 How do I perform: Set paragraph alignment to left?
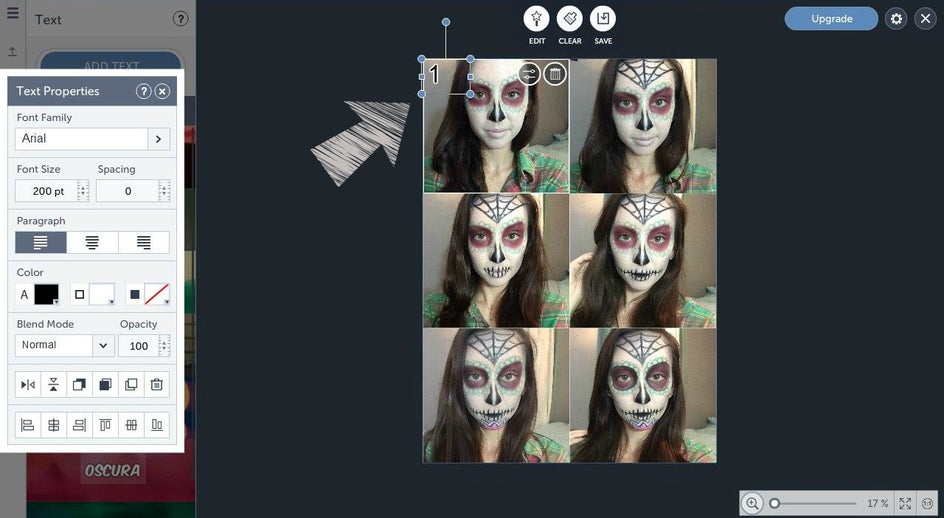tap(41, 242)
